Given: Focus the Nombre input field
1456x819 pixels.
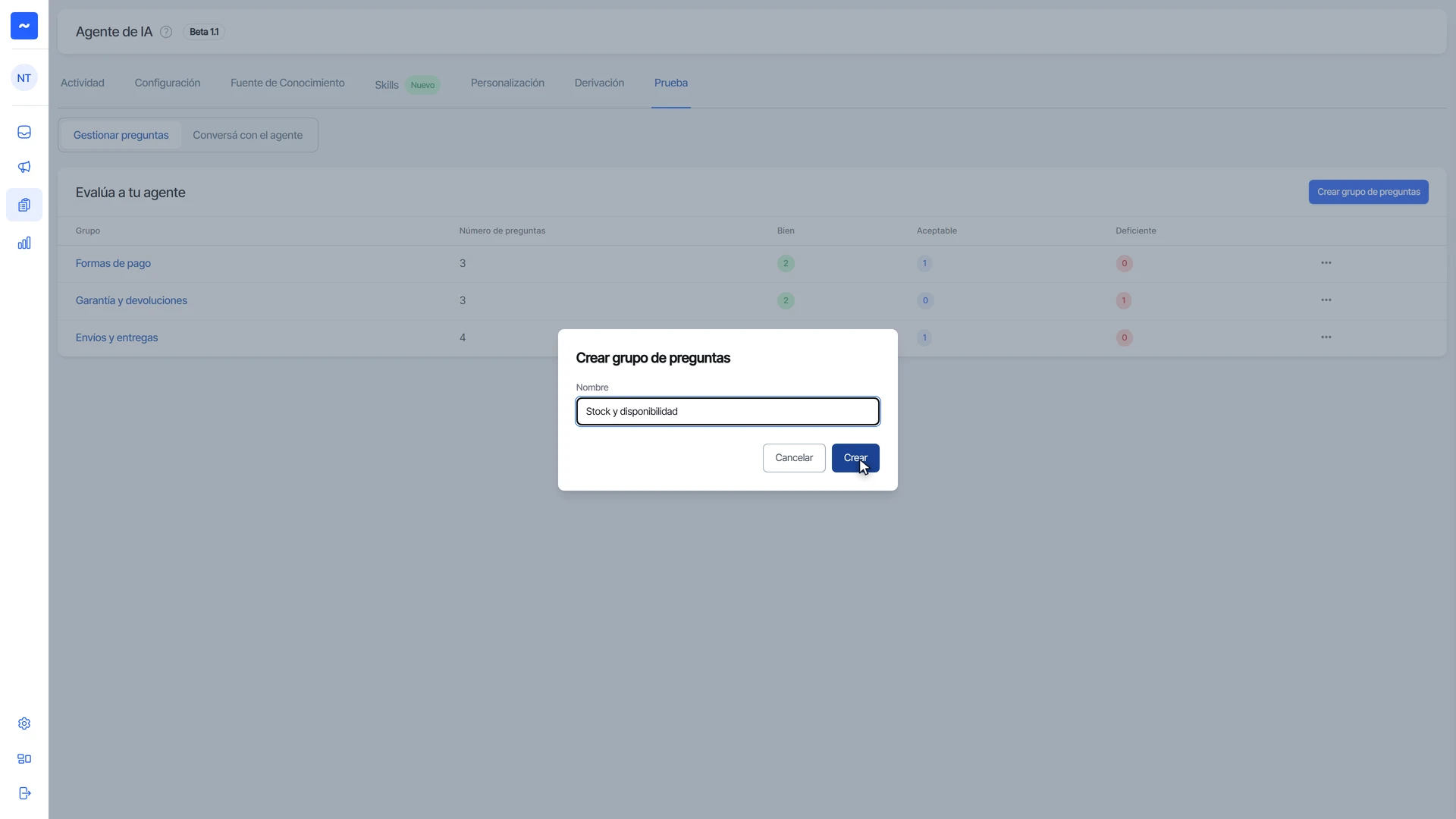Looking at the screenshot, I should tap(728, 412).
